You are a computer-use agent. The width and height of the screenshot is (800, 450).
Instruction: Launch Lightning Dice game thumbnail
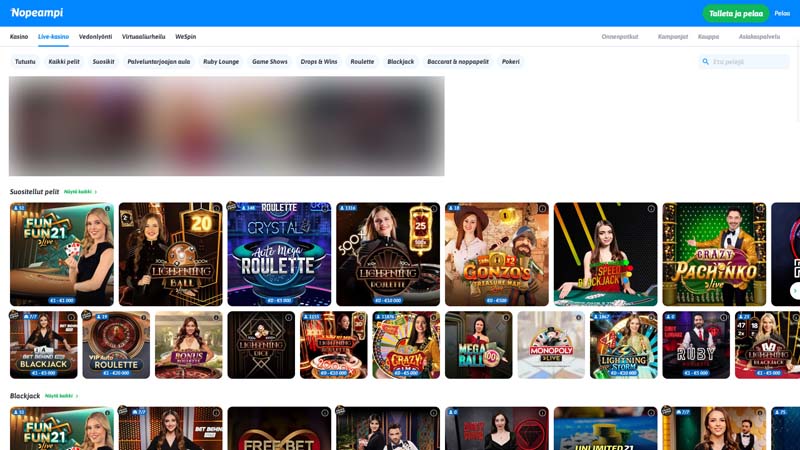pyautogui.click(x=261, y=345)
